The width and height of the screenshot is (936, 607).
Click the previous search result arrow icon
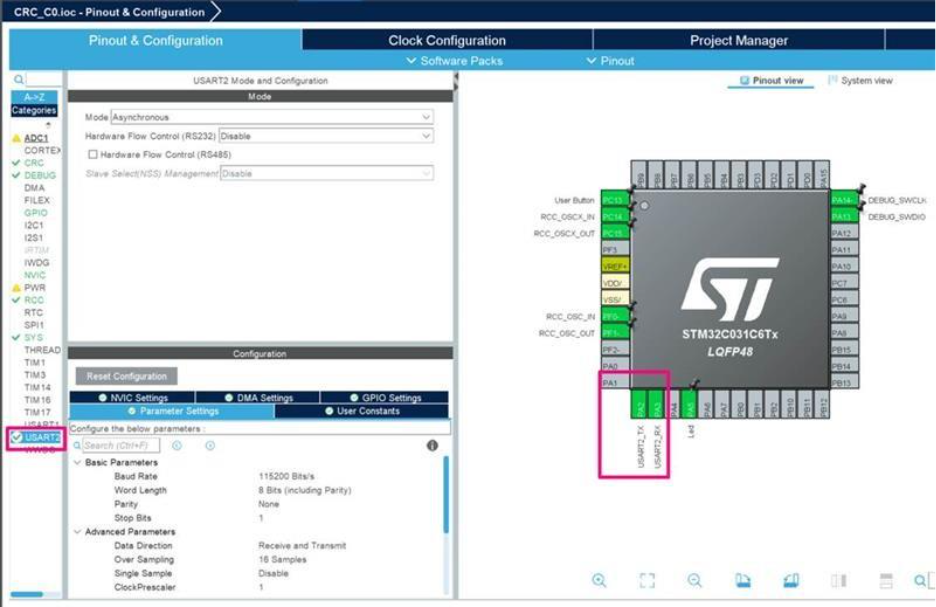(x=177, y=445)
